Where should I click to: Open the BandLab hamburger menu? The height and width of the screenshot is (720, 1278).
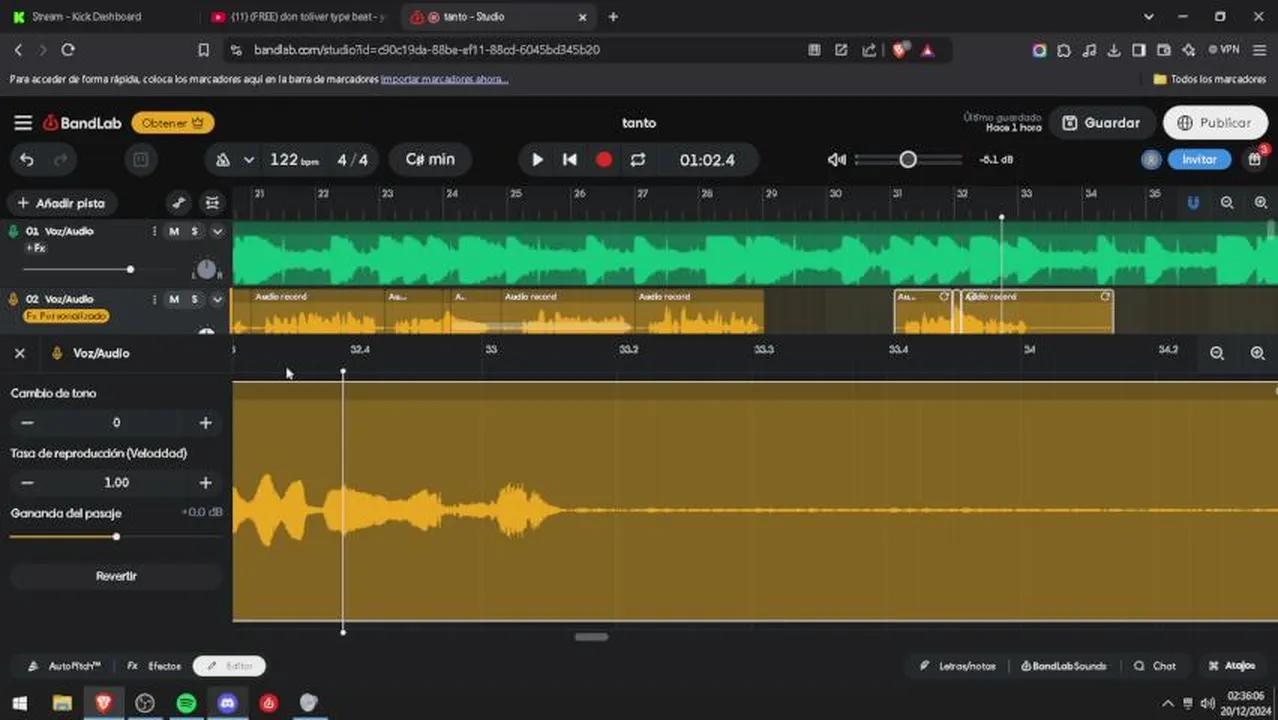coord(22,123)
